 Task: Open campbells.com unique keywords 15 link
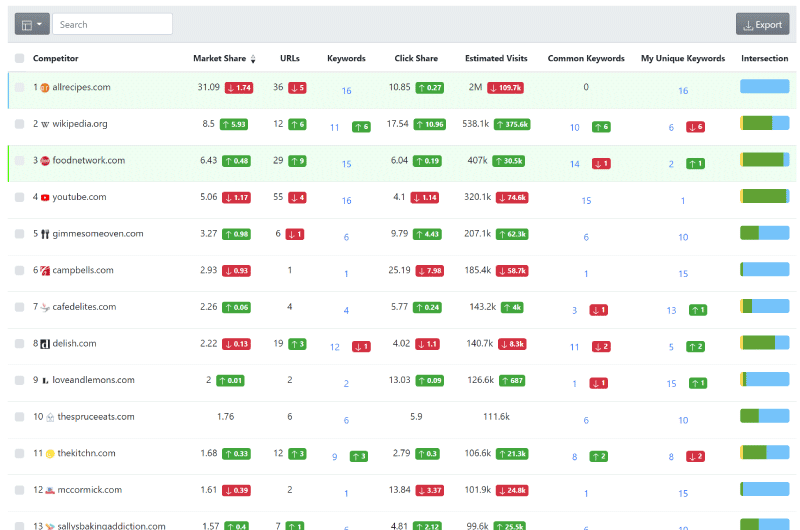683,274
